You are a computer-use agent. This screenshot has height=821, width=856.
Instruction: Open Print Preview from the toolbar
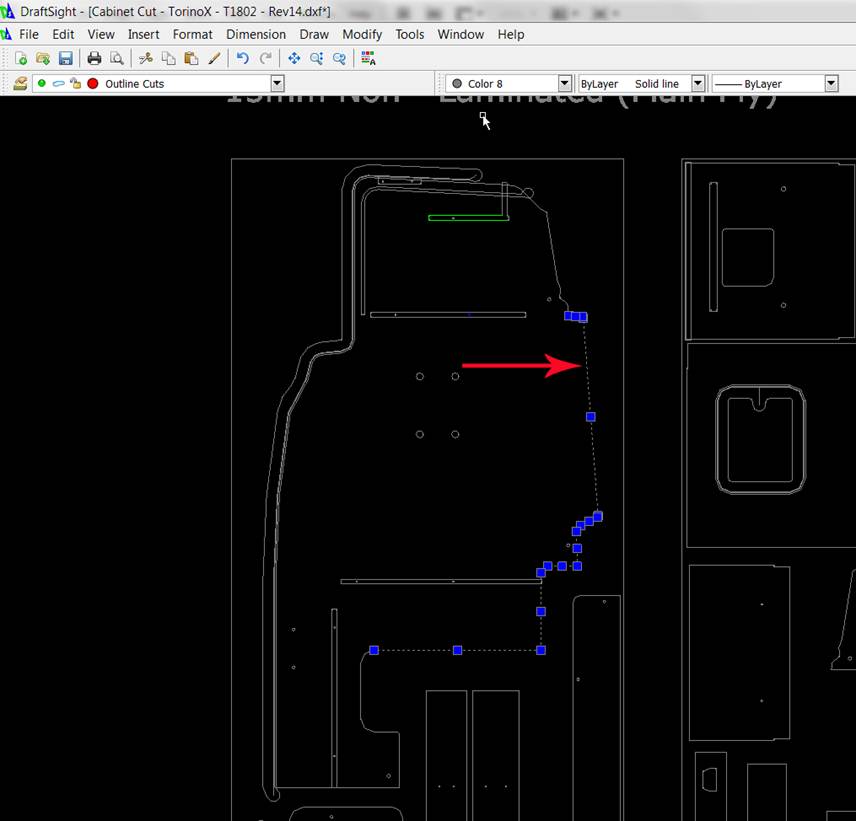(117, 59)
